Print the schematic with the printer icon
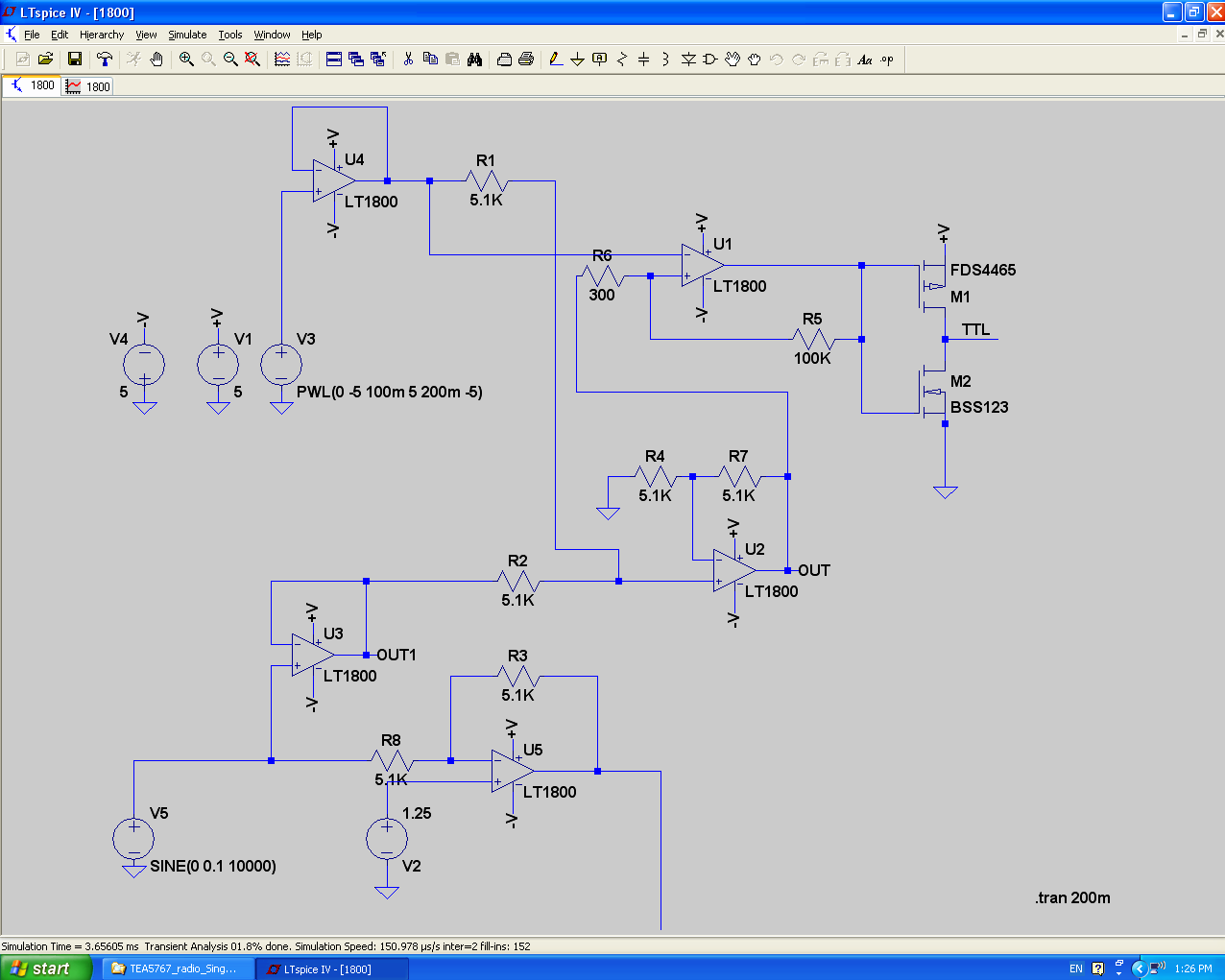1225x980 pixels. click(x=526, y=60)
